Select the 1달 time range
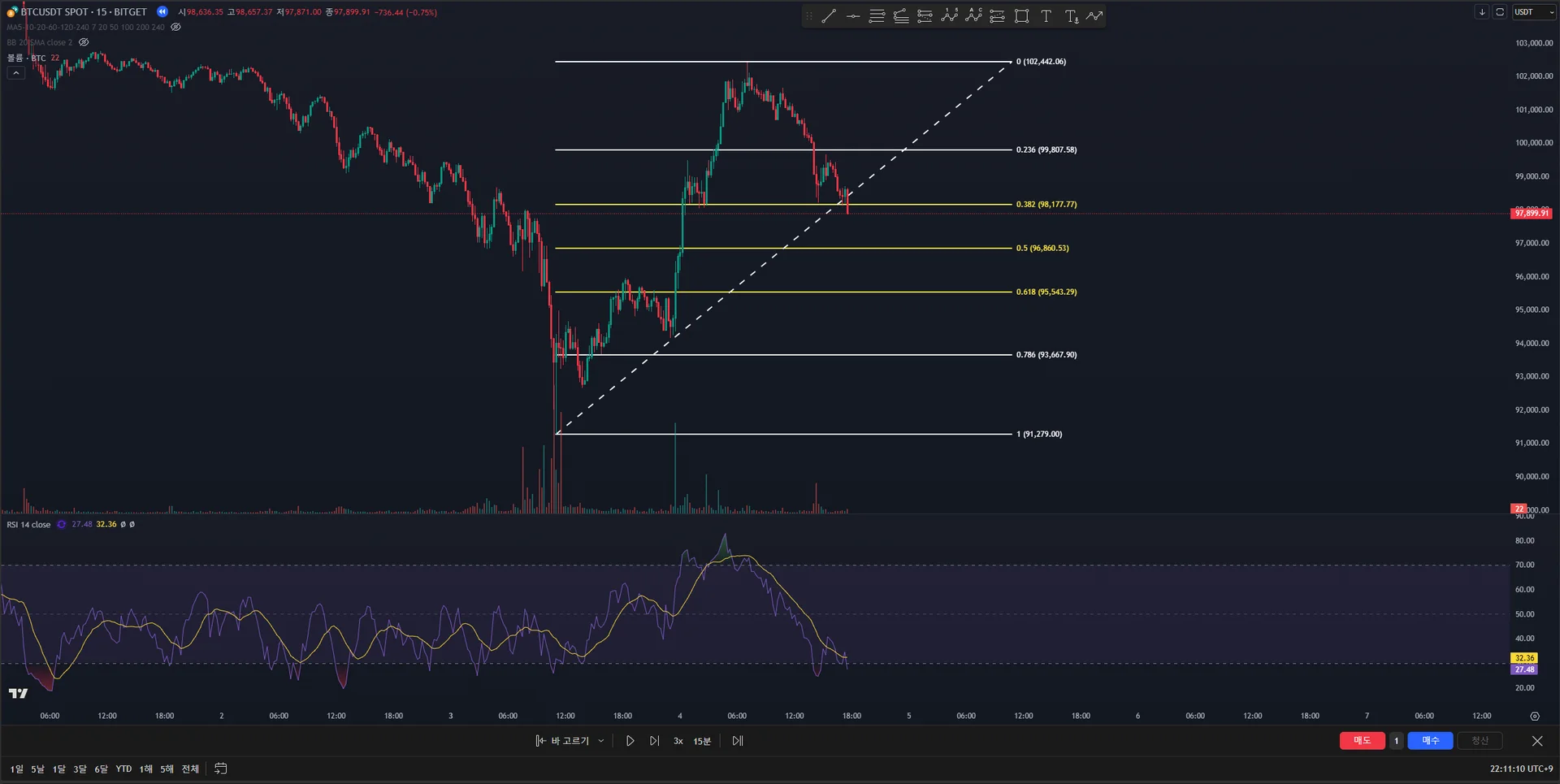 [x=59, y=769]
